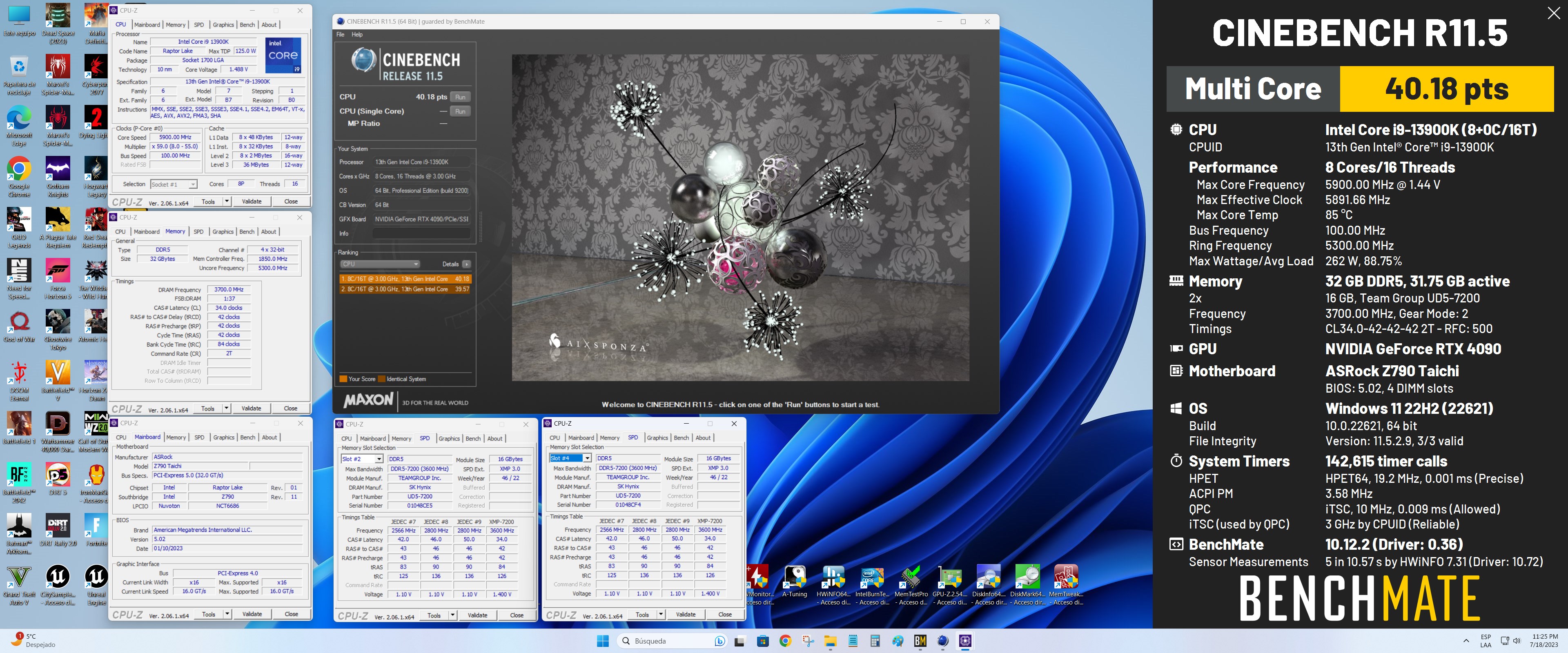
Task: Open Tools dropdown arrow in Slot #4 SPD window
Action: click(x=660, y=615)
